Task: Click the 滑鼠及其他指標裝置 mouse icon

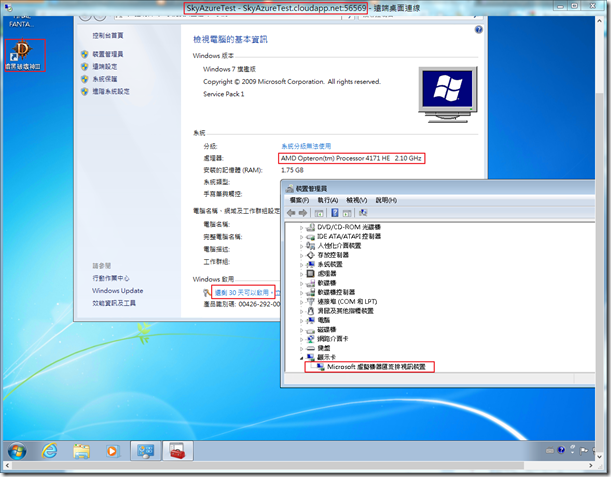Action: (x=311, y=311)
